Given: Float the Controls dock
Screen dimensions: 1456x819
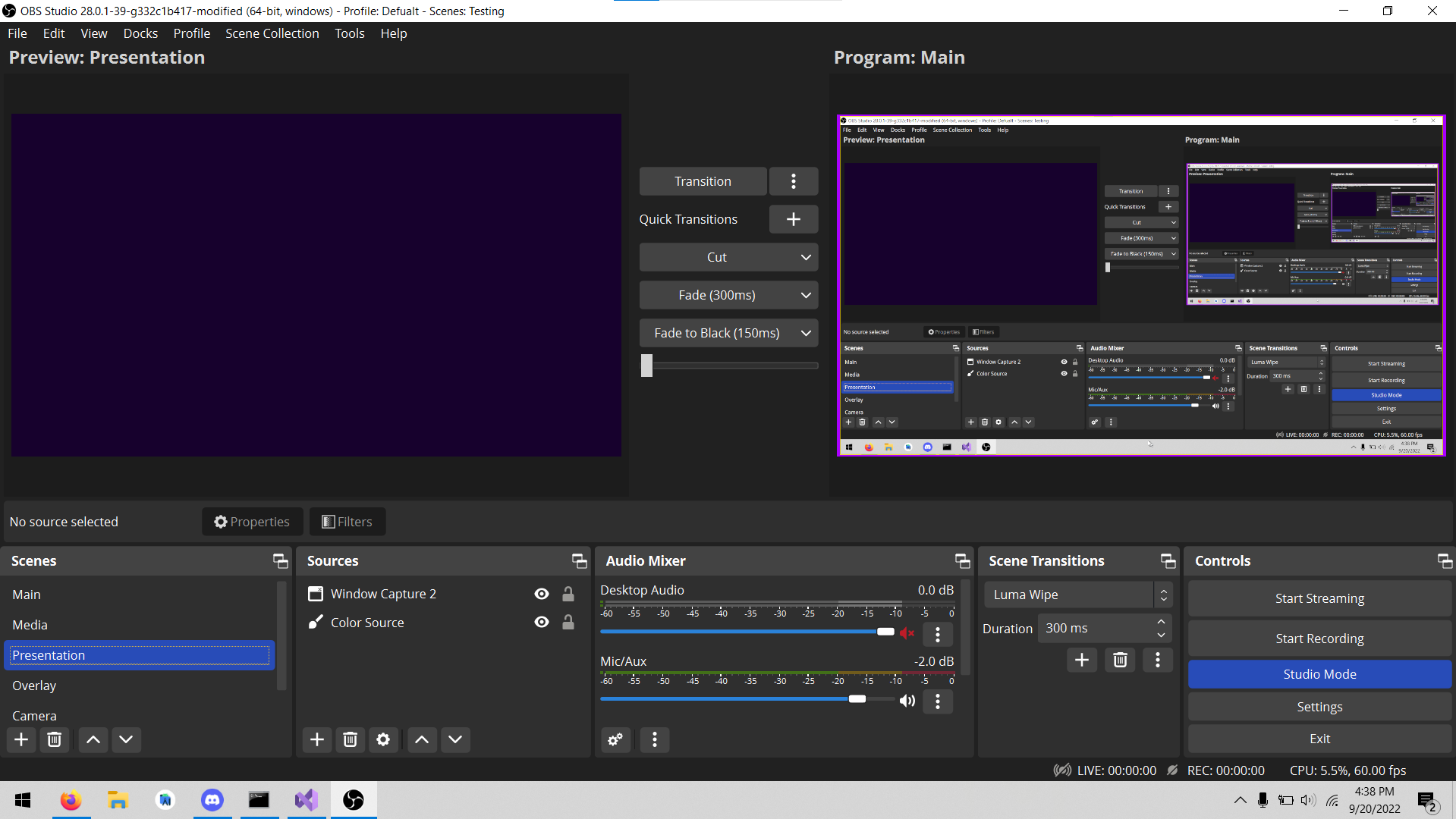Looking at the screenshot, I should (x=1445, y=561).
